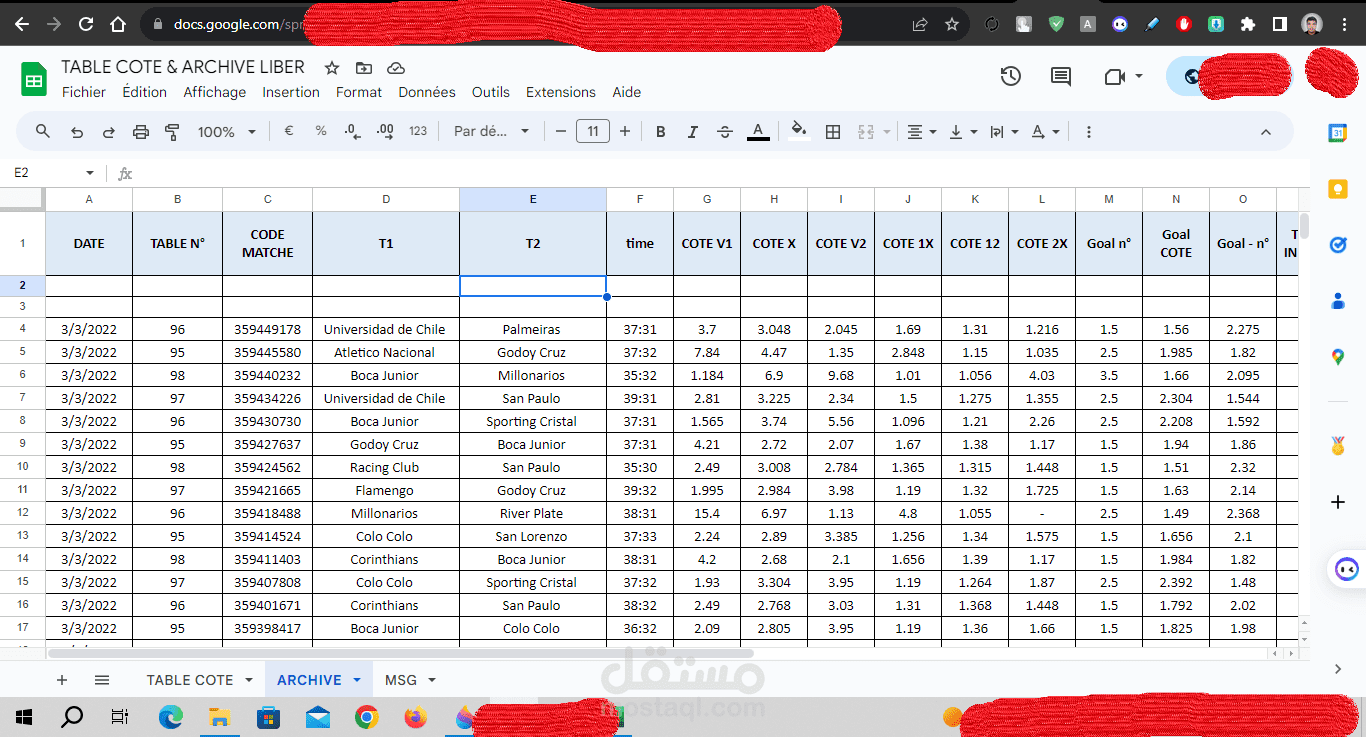
Task: Decrease font size with minus button
Action: [x=561, y=131]
